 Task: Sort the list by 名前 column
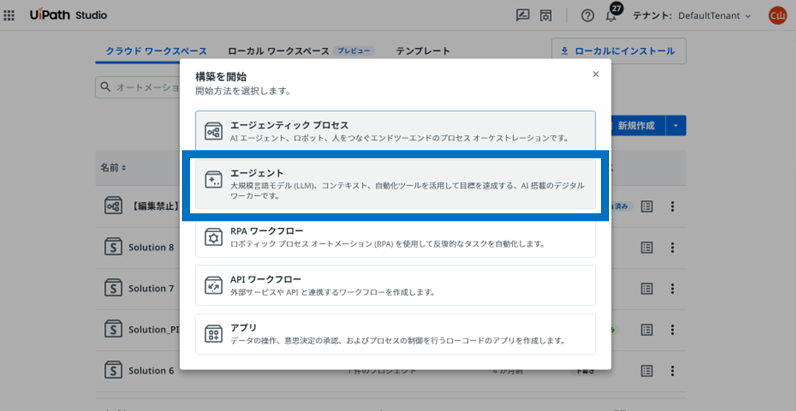click(x=113, y=167)
